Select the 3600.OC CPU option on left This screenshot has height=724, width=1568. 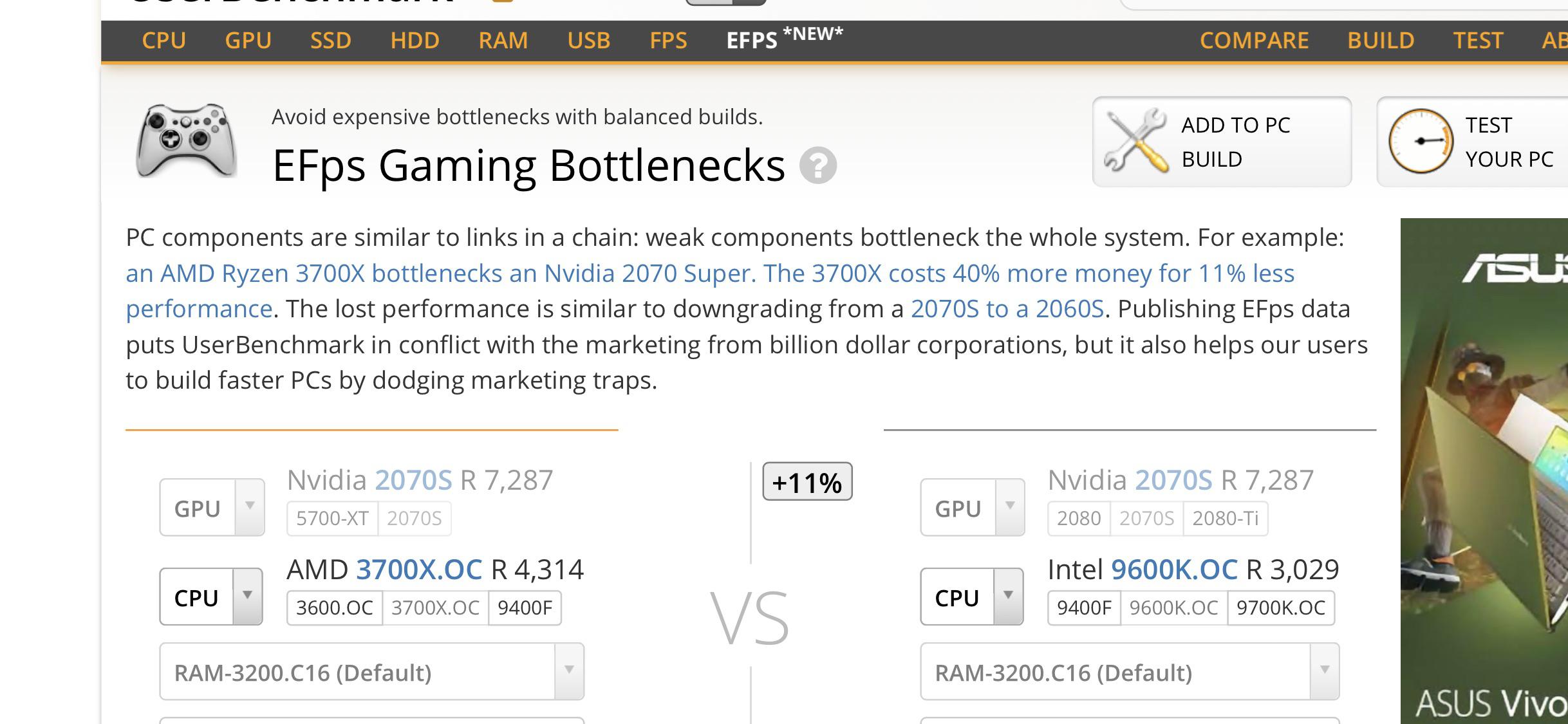click(x=335, y=608)
